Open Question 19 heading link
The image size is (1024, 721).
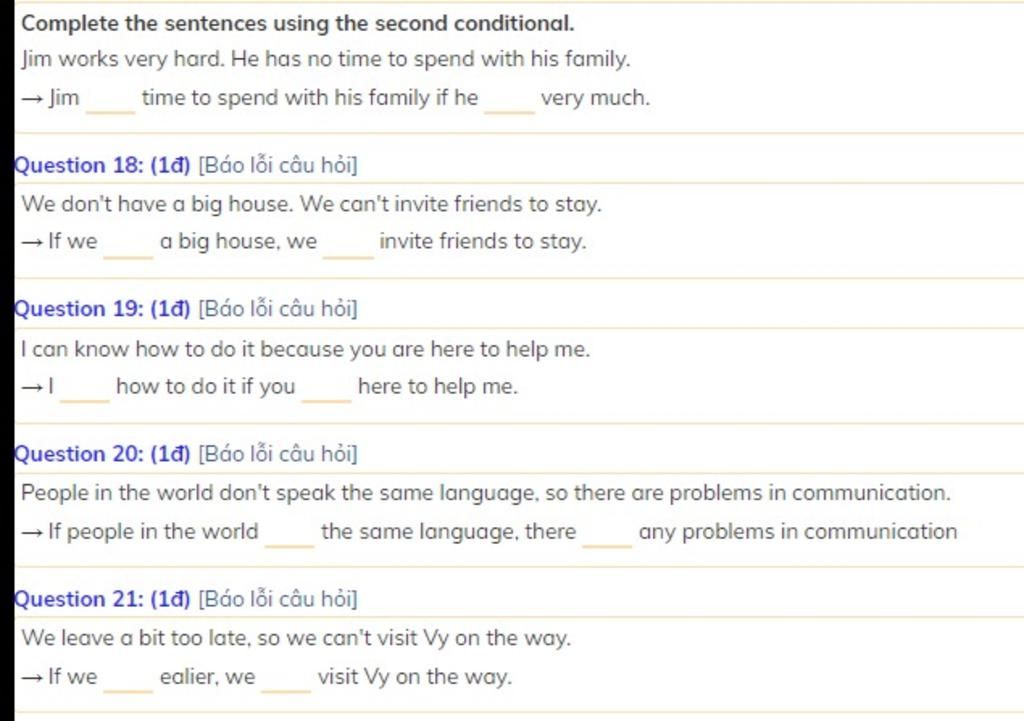coord(102,309)
